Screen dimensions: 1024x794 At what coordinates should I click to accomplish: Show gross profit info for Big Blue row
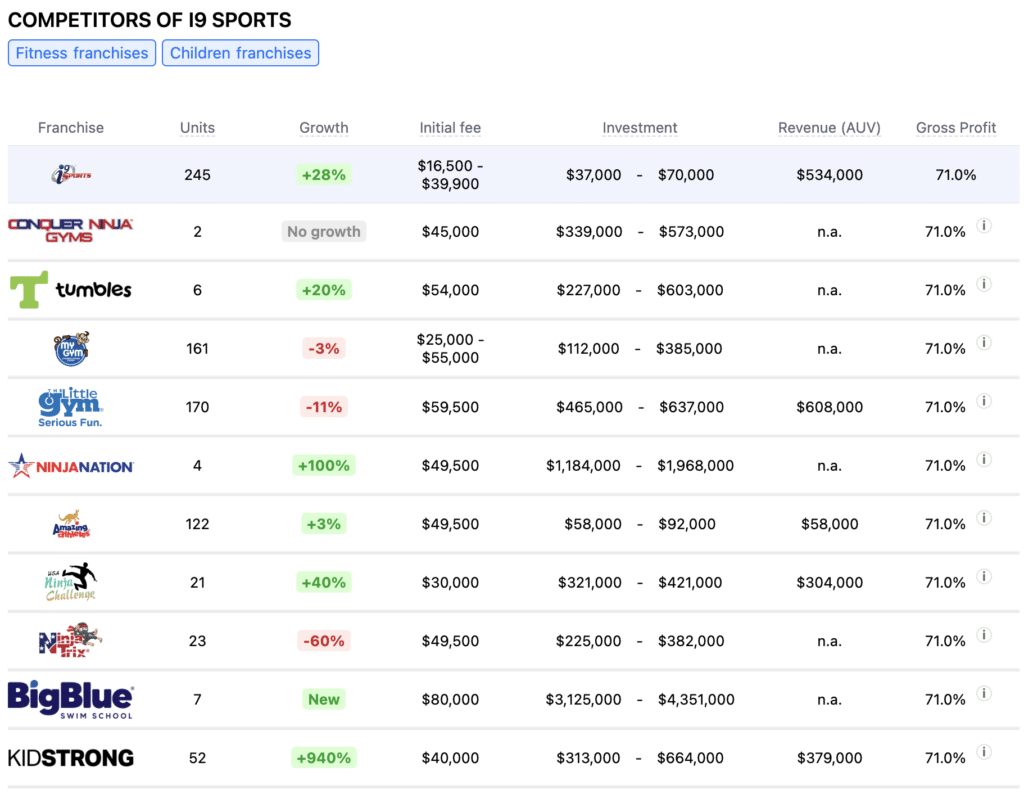(x=984, y=693)
